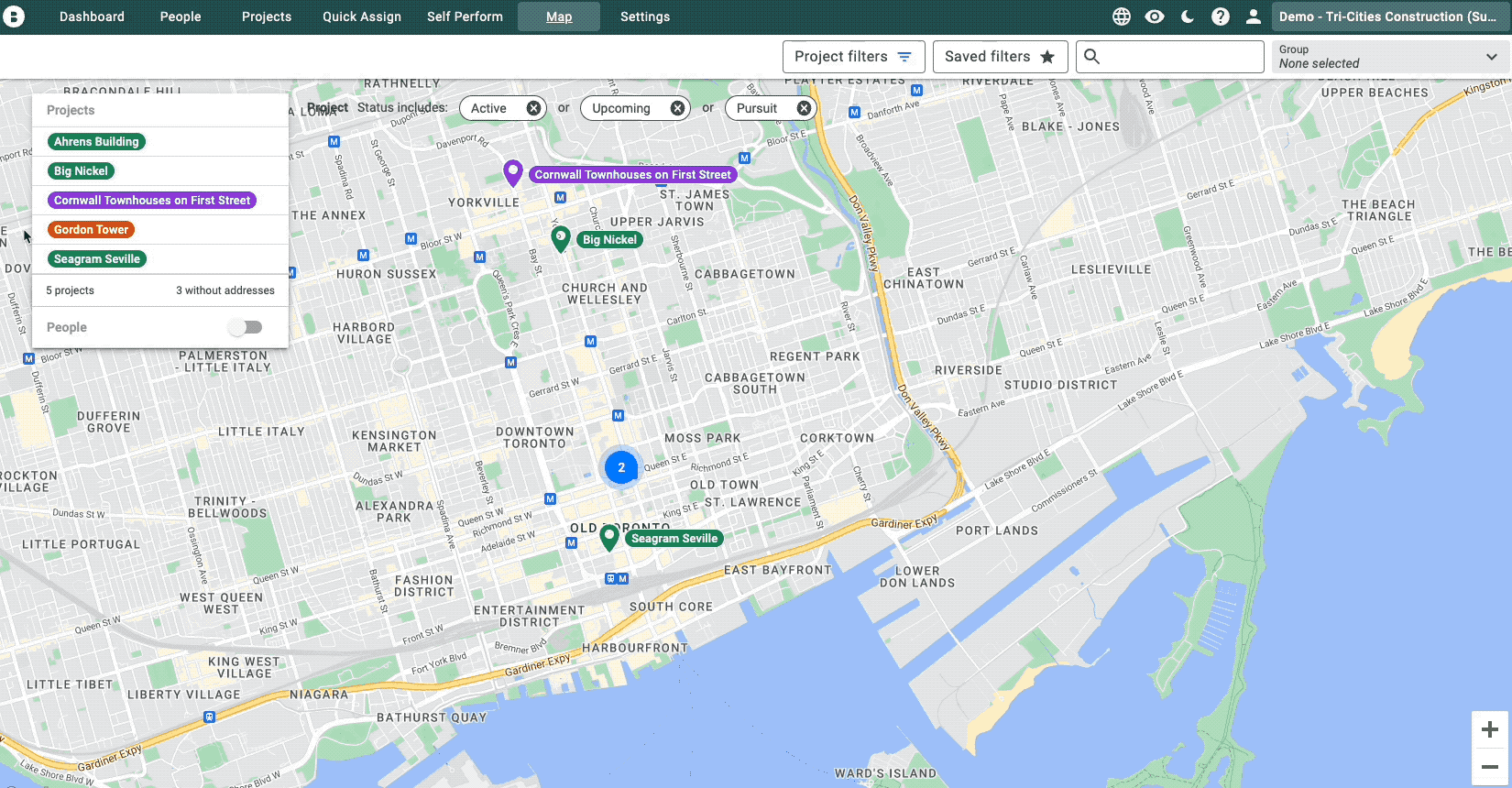Click the map search input field
Viewport: 1512px width, 788px height.
point(1170,57)
